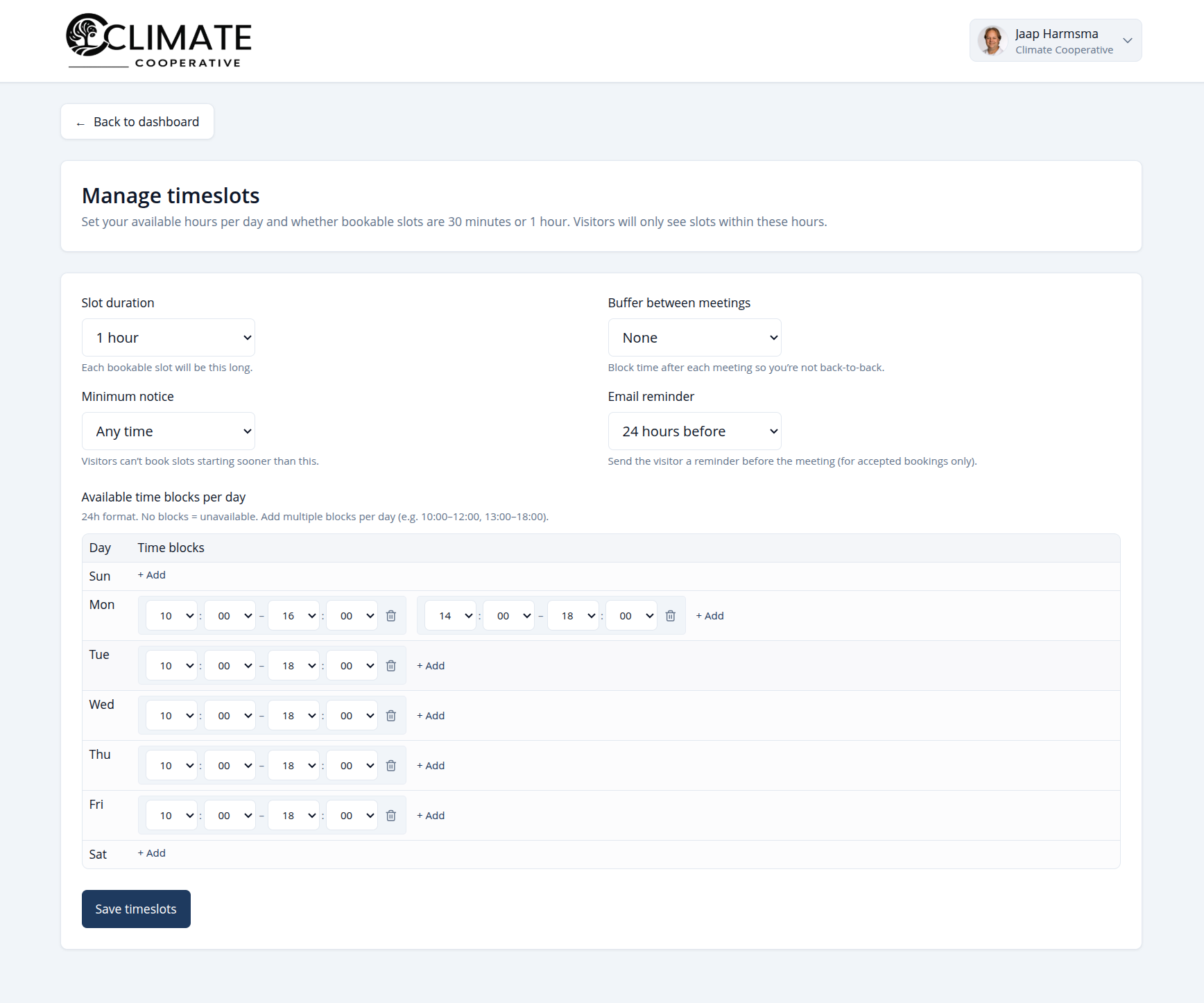Add a third time block on Monday
This screenshot has width=1204, height=1003.
click(710, 616)
